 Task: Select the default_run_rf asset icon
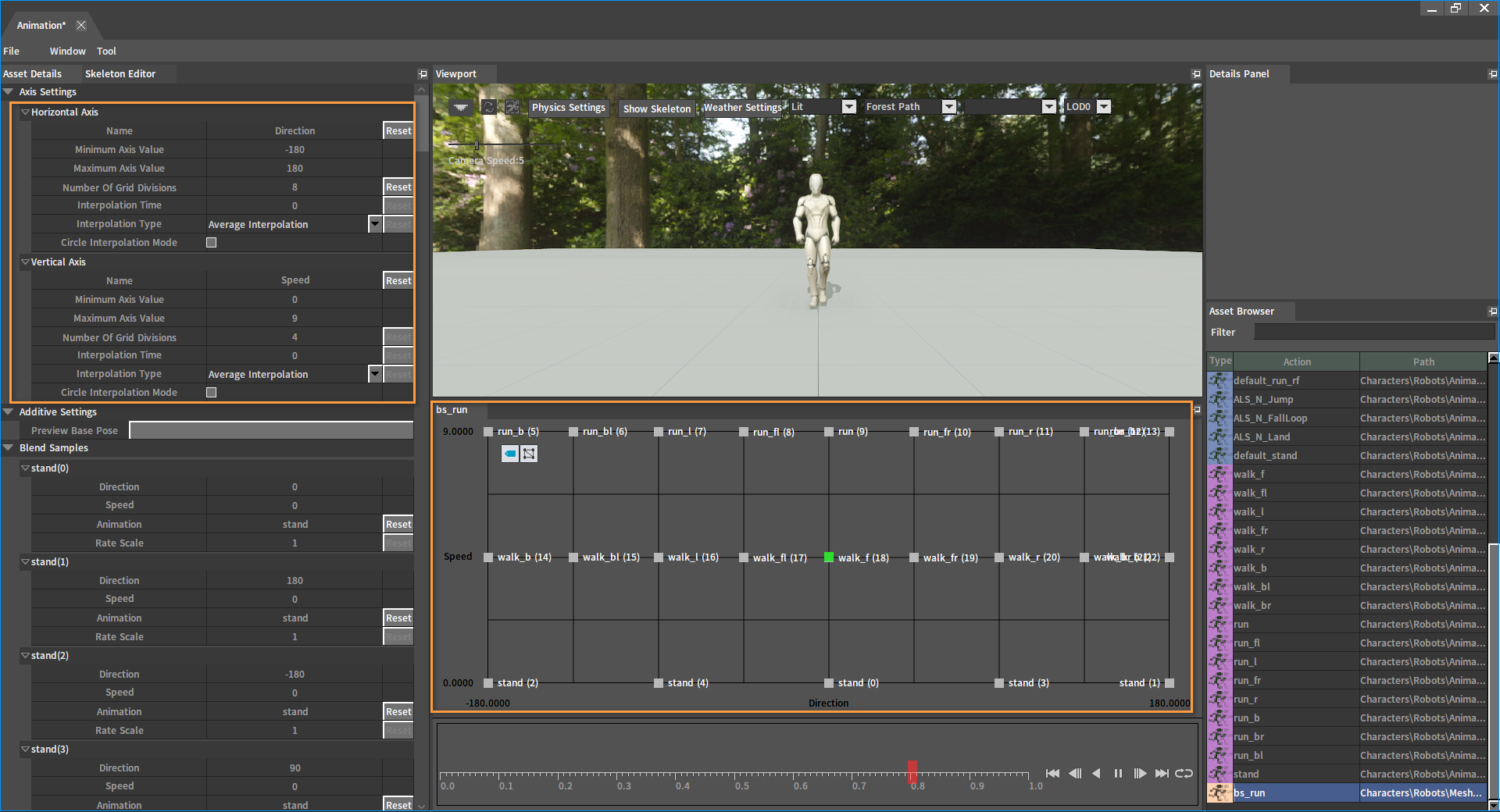pyautogui.click(x=1220, y=380)
